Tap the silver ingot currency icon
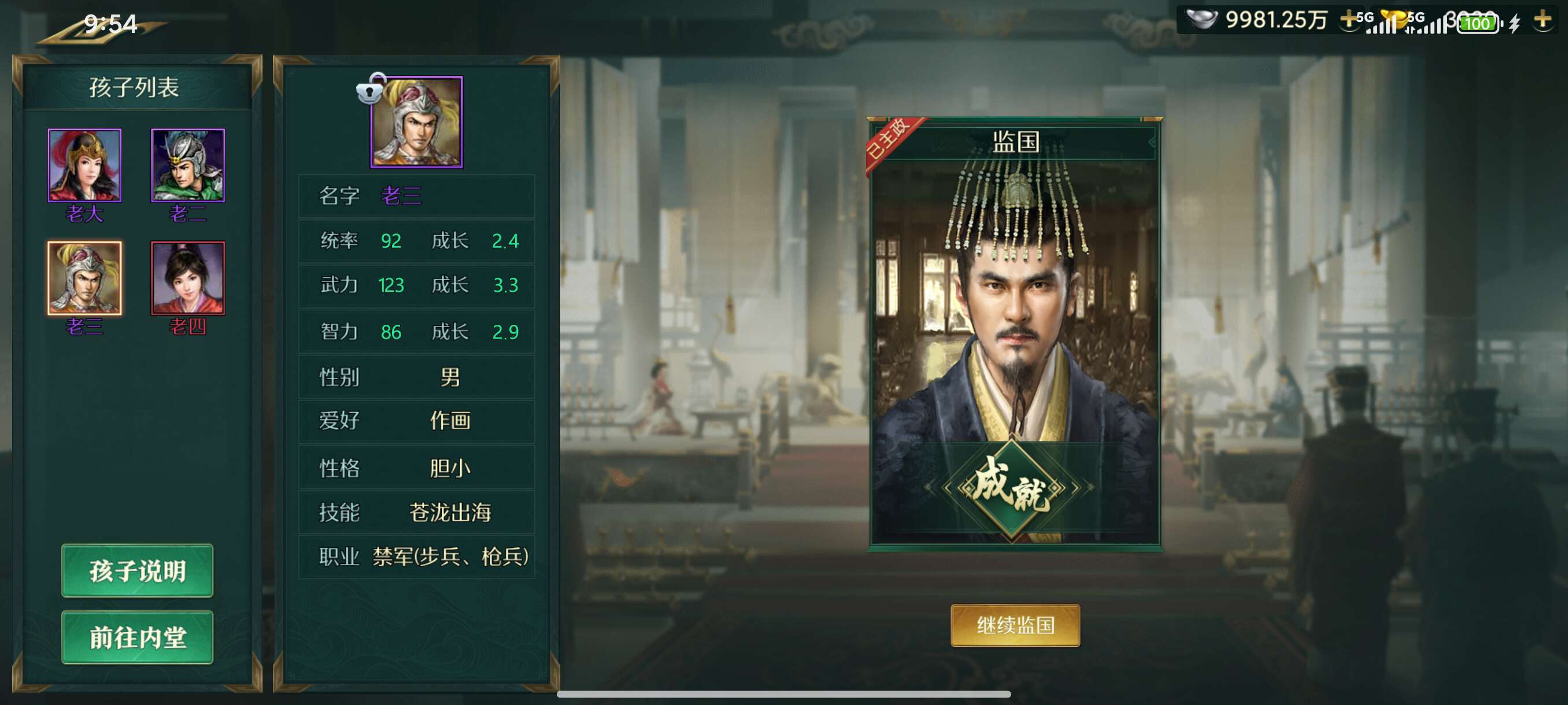The image size is (1568, 705). (x=1201, y=20)
